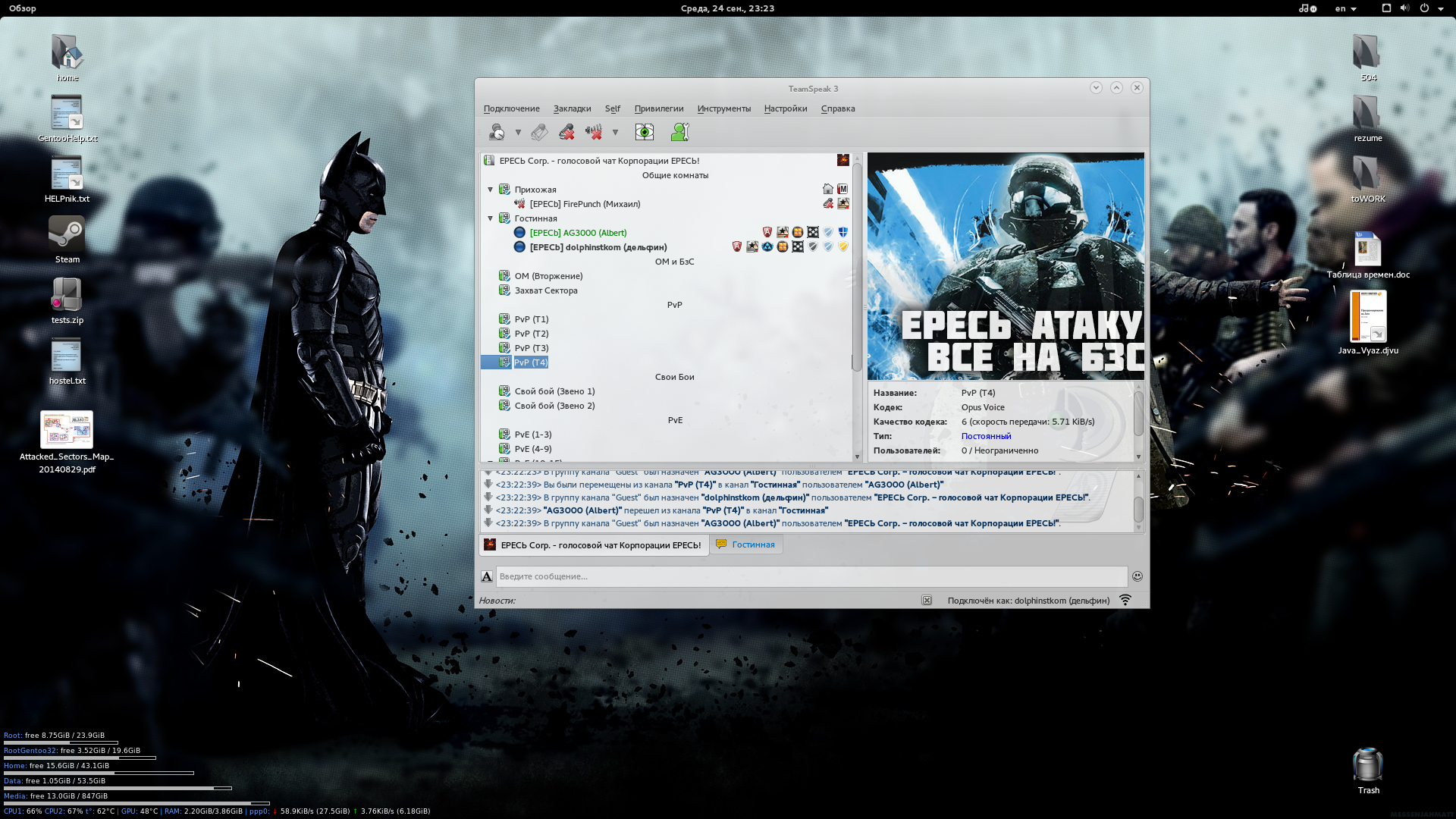Image resolution: width=1456 pixels, height=819 pixels.
Task: Click the ЕРЕСЬ АТАКУ banner image
Action: 1006,266
